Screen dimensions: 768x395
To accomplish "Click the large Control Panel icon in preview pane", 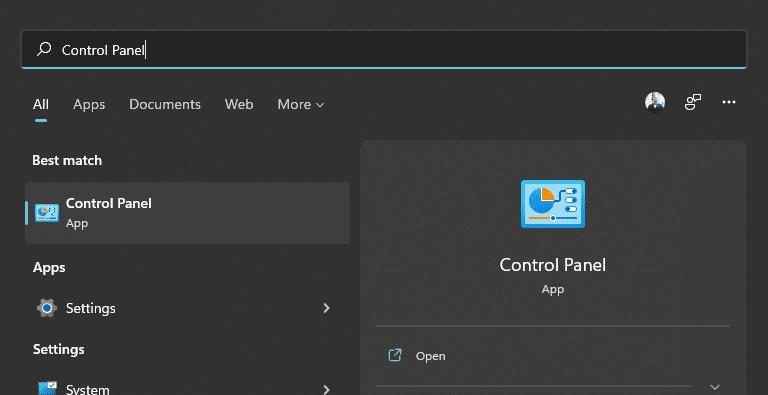I will pyautogui.click(x=552, y=204).
